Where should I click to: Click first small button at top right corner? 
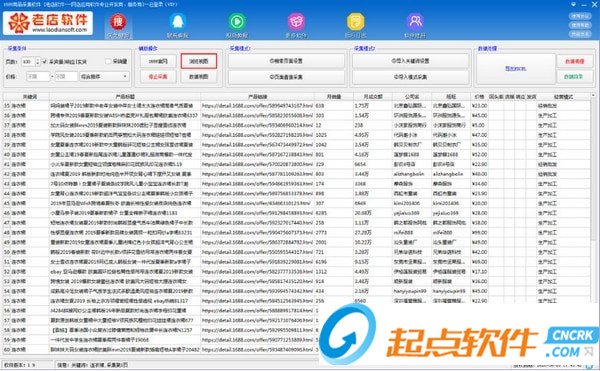coord(580,16)
